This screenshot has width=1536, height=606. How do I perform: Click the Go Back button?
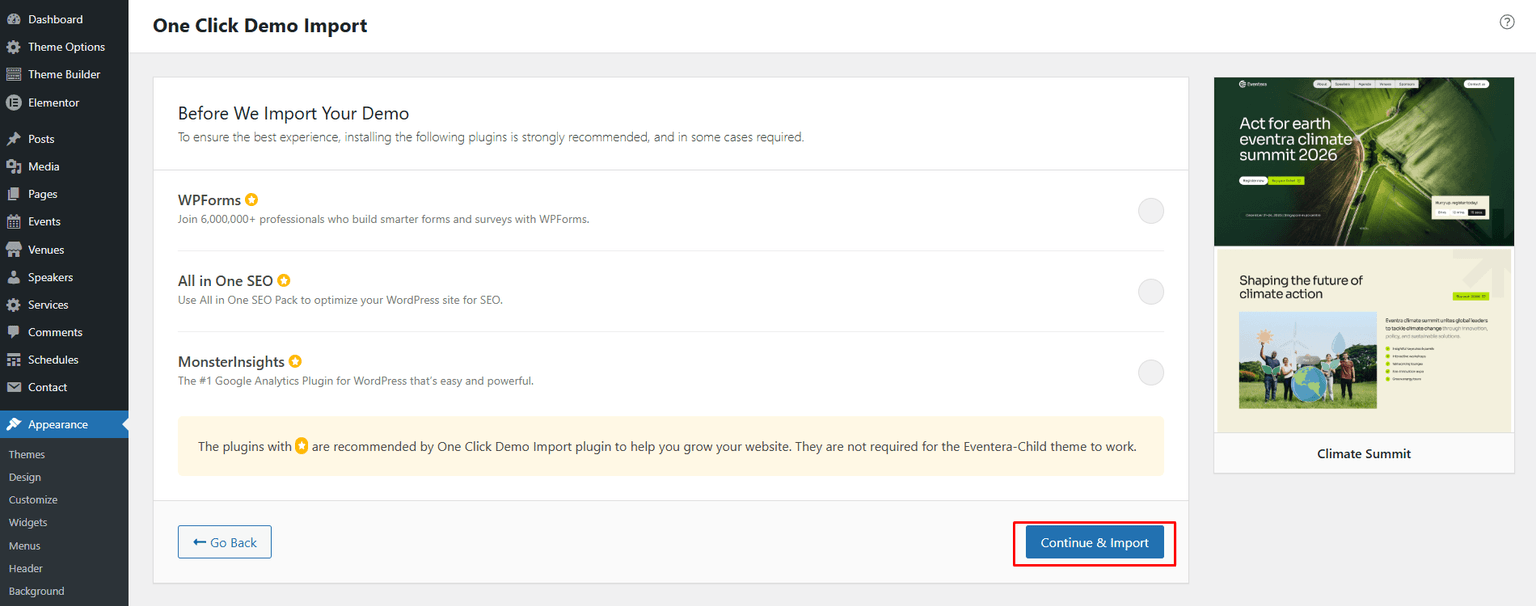pyautogui.click(x=225, y=542)
